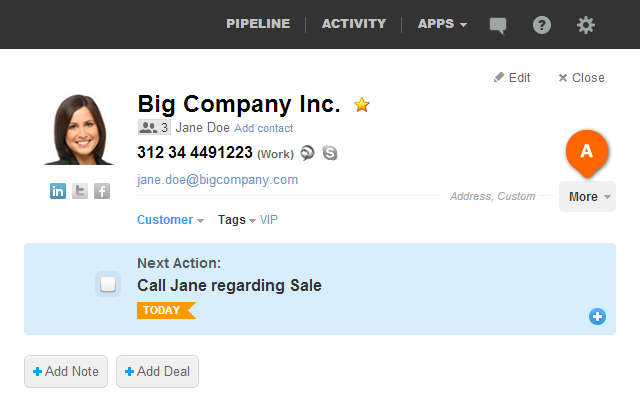Screen dimensions: 640x399
Task: Open the help question mark icon
Action: pyautogui.click(x=542, y=25)
